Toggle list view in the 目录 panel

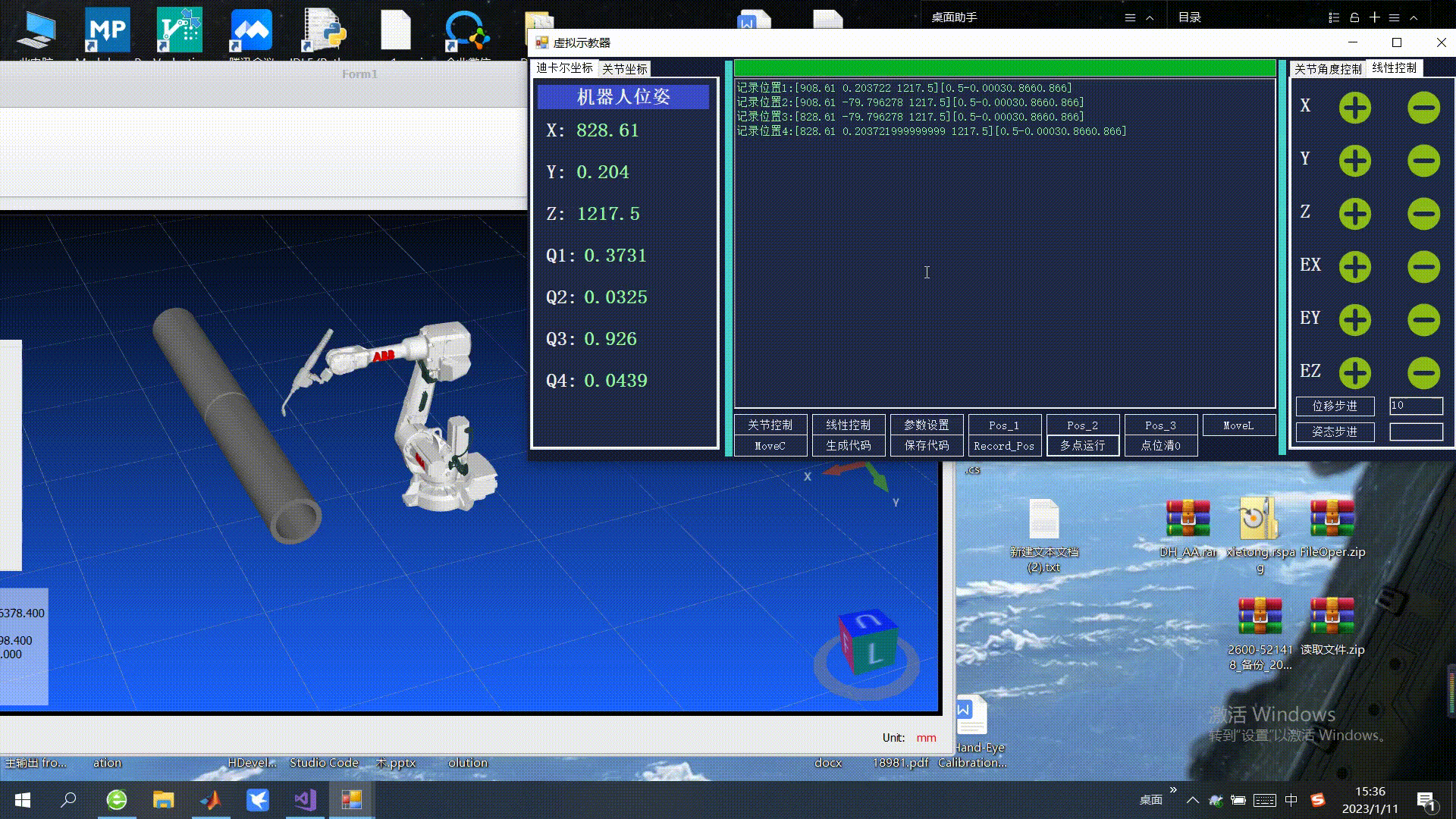[1334, 17]
